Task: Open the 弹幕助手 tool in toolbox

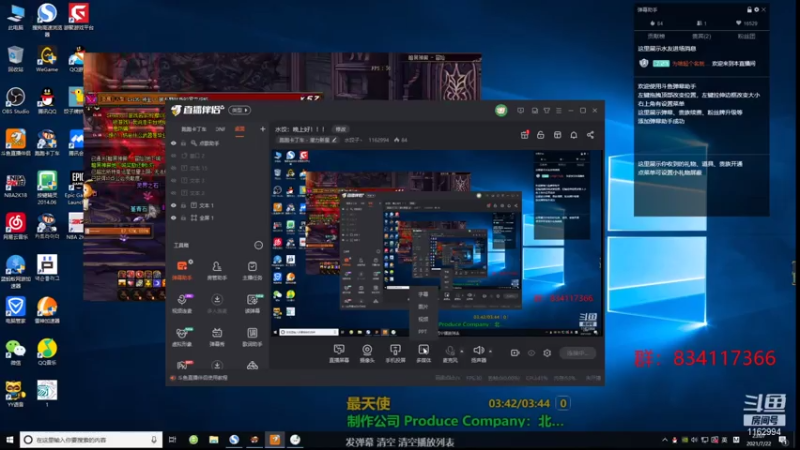Action: [182, 270]
